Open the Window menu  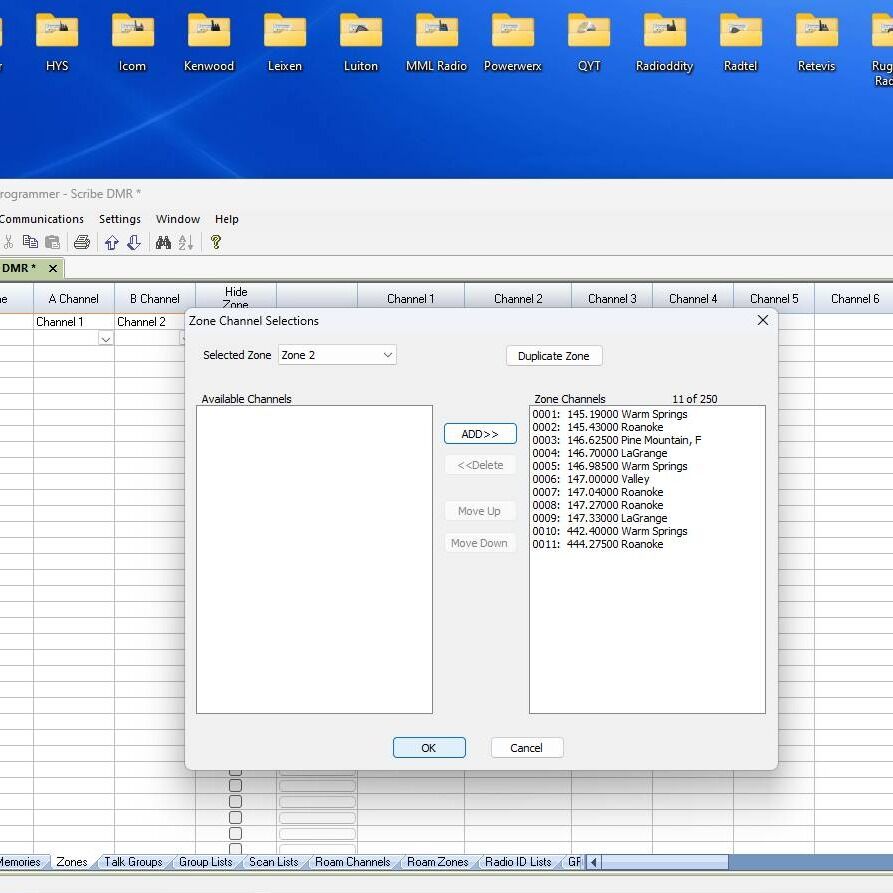[x=178, y=219]
